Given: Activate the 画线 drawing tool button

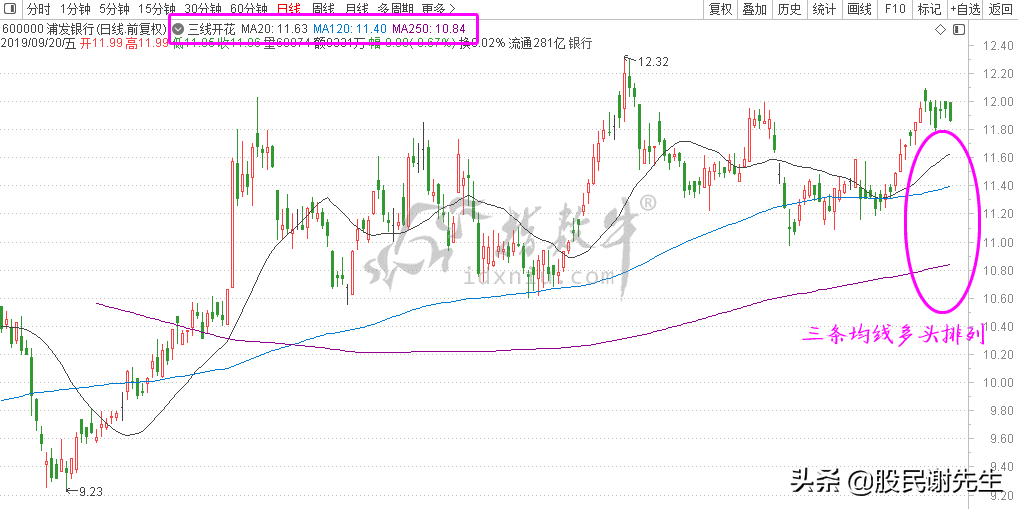Looking at the screenshot, I should pos(860,9).
